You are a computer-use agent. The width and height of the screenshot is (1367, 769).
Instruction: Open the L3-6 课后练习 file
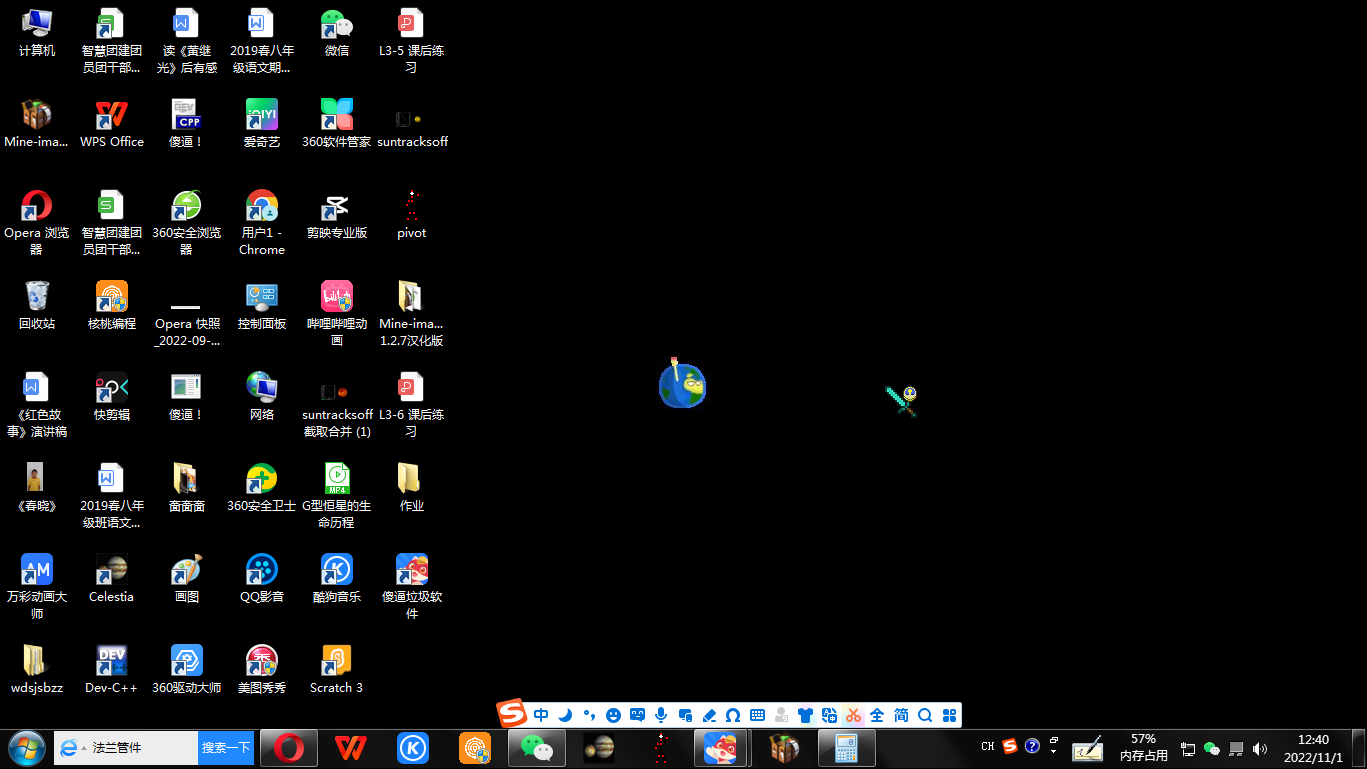coord(411,405)
